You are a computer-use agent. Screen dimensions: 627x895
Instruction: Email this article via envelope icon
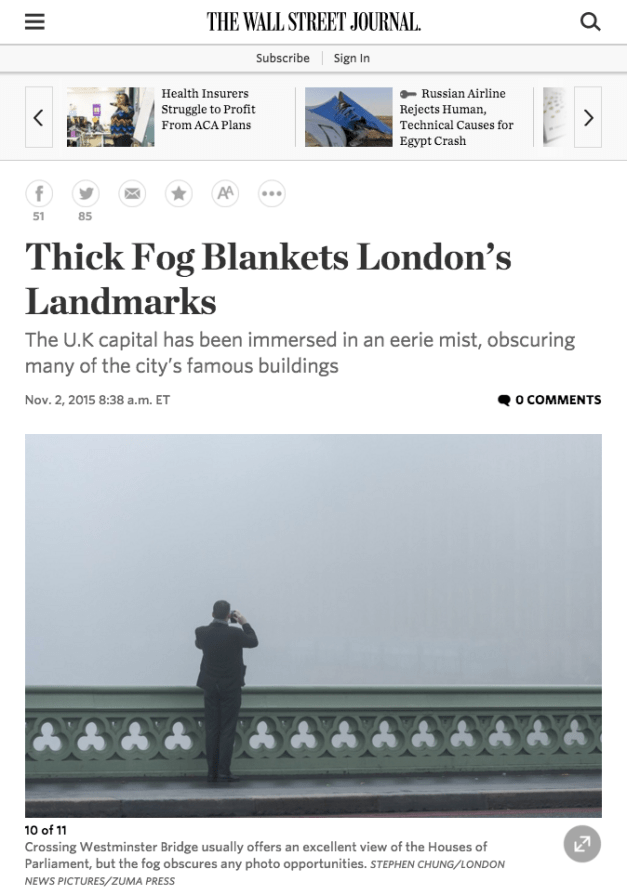132,193
